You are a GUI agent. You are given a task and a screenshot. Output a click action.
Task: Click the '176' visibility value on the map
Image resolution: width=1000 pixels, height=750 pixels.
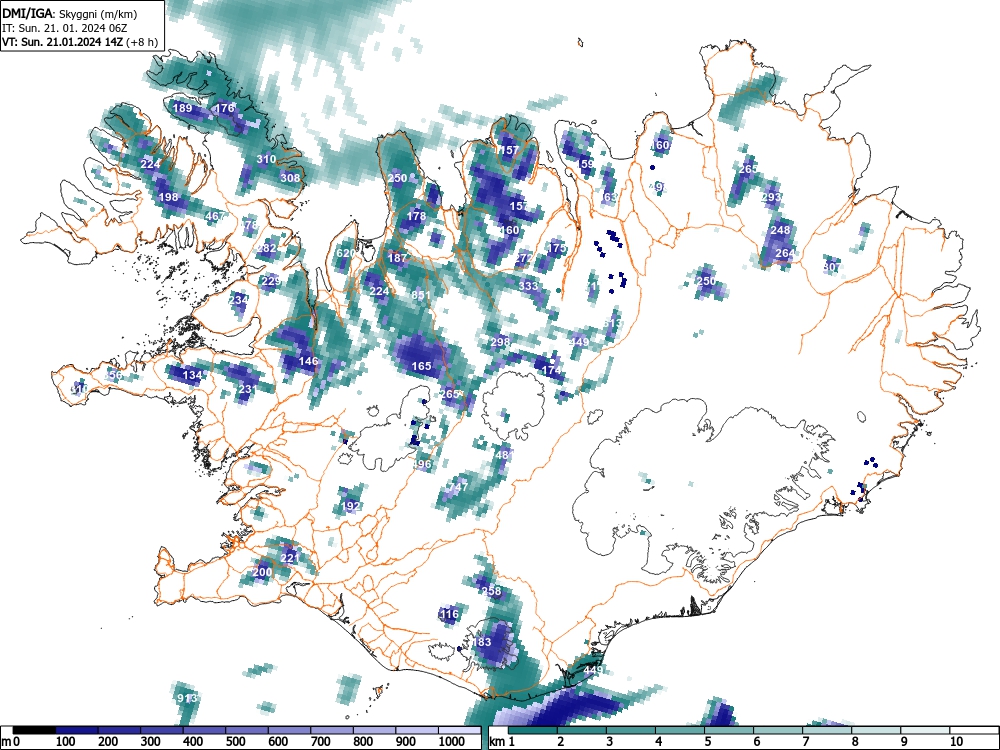[x=224, y=108]
